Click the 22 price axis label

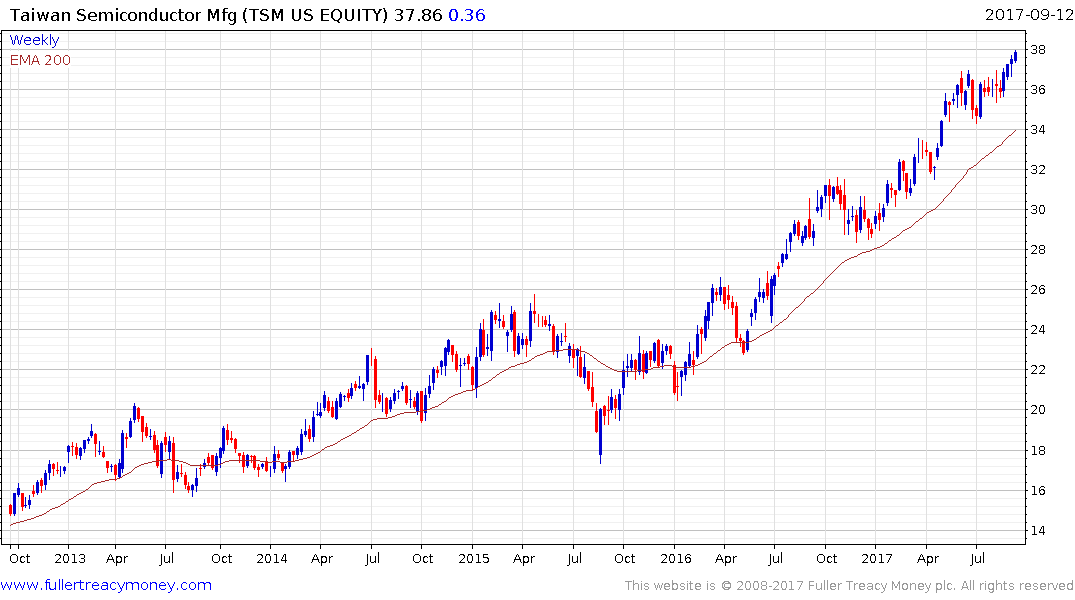click(1038, 370)
